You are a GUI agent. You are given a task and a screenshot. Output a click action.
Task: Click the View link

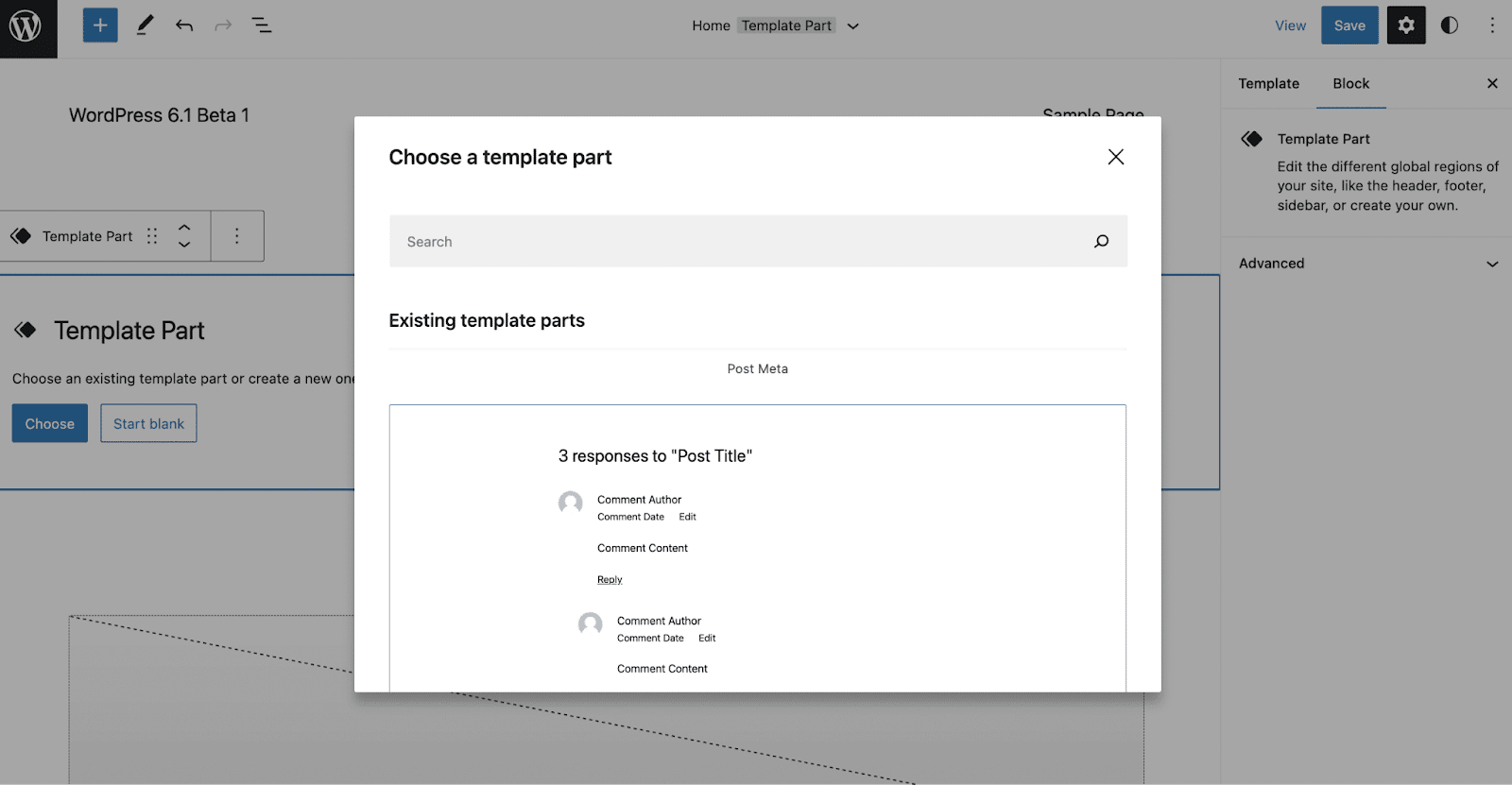[1290, 26]
